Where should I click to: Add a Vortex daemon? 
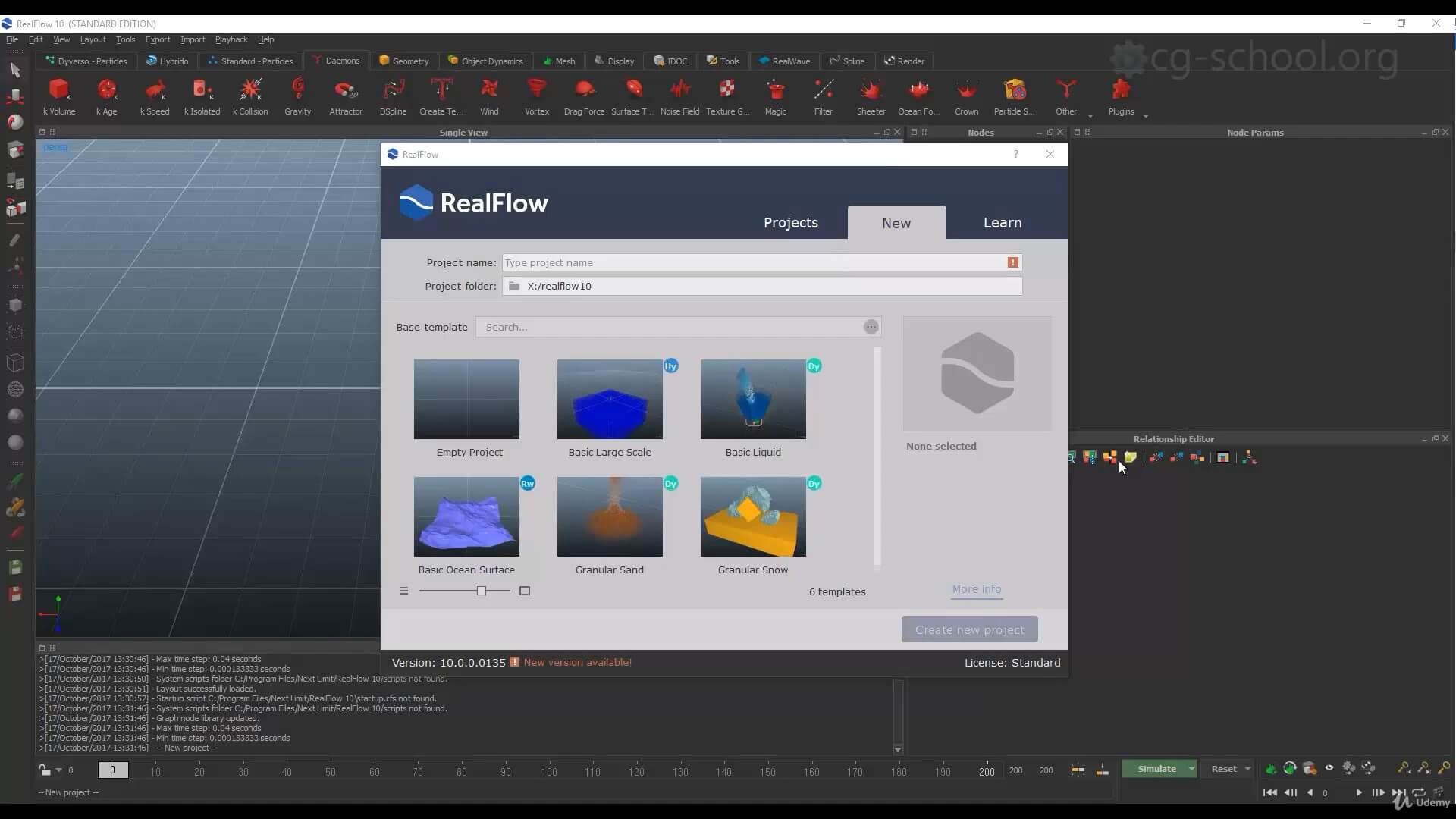(x=537, y=96)
